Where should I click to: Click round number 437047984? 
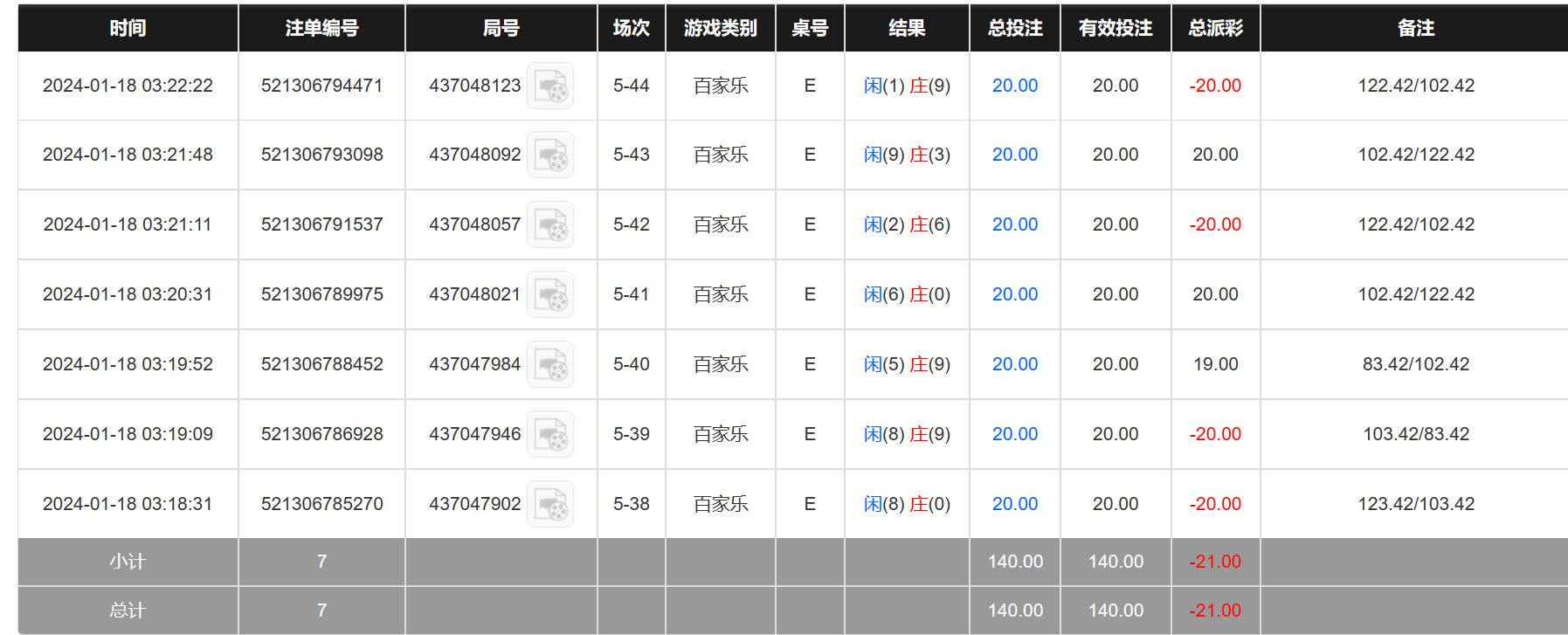tap(474, 364)
